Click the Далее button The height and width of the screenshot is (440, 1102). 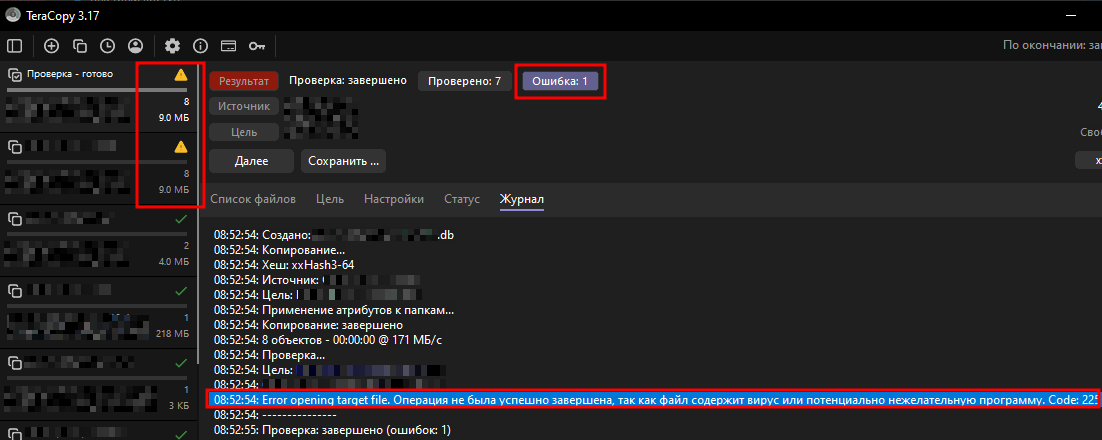click(x=252, y=161)
